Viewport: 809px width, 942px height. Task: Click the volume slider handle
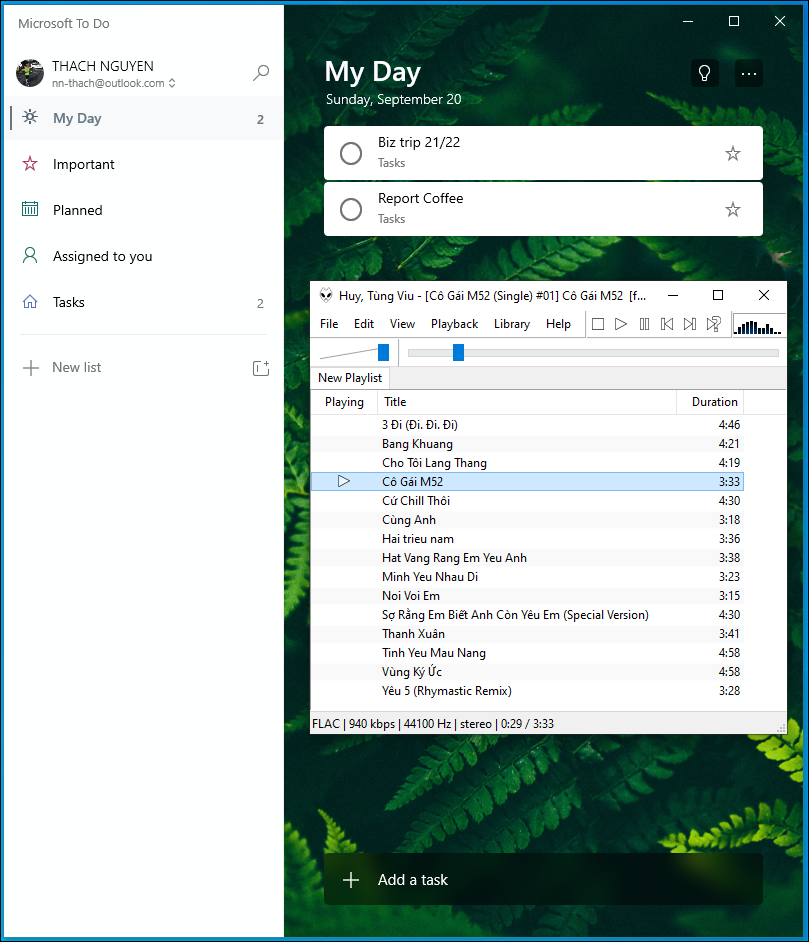[383, 353]
